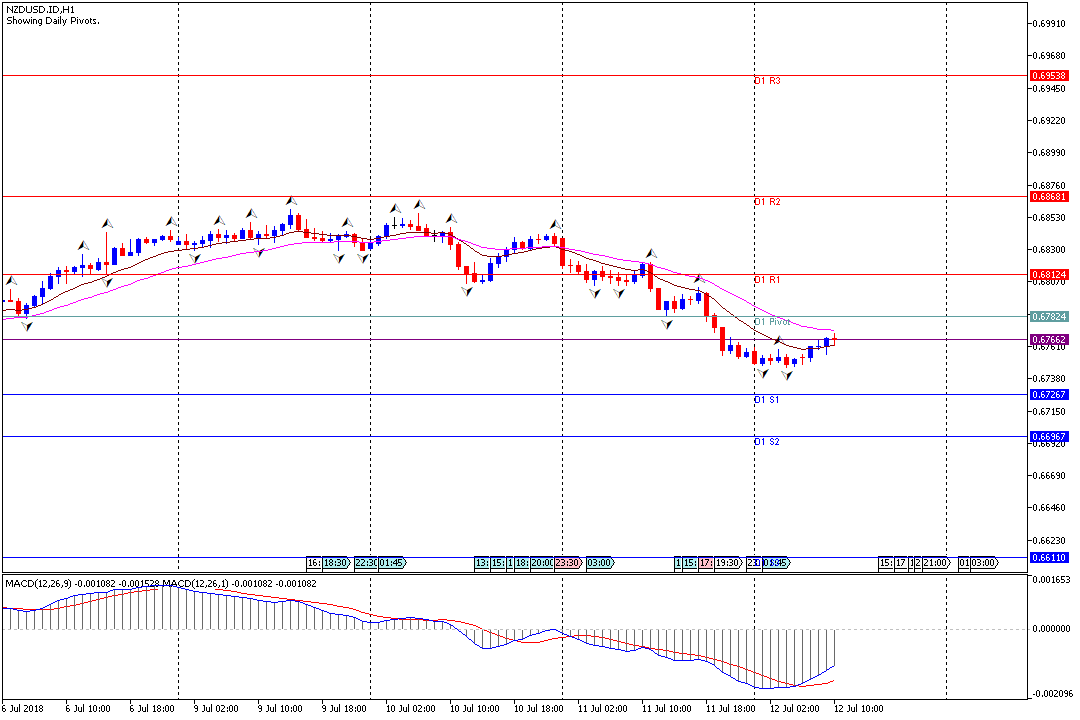Click the 11 Jul 18:00 time label

731,708
